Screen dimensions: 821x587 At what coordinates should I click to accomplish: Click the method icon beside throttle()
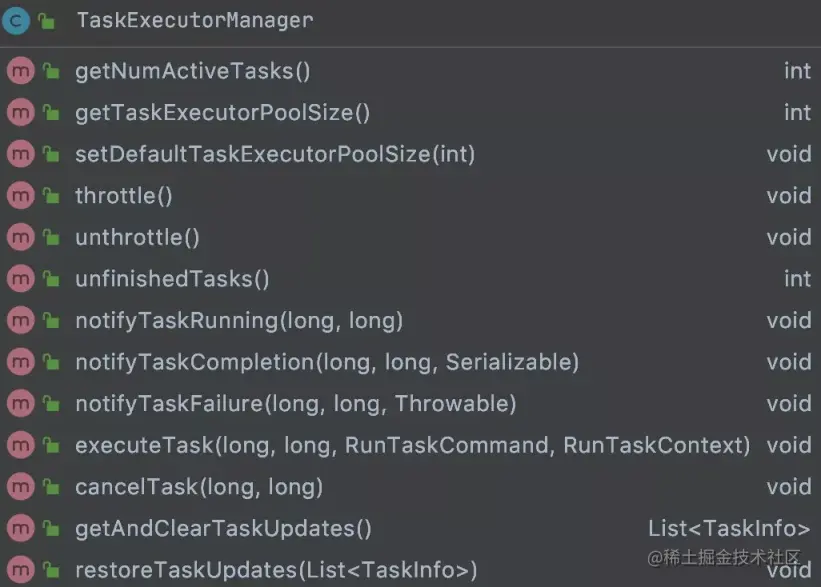click(20, 196)
